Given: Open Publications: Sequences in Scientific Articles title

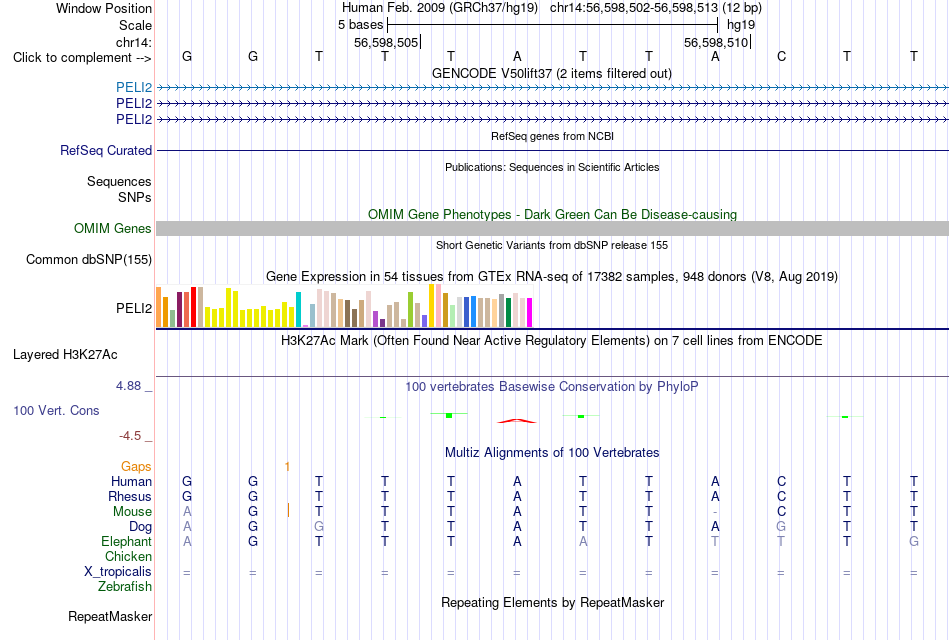Looking at the screenshot, I should point(552,167).
